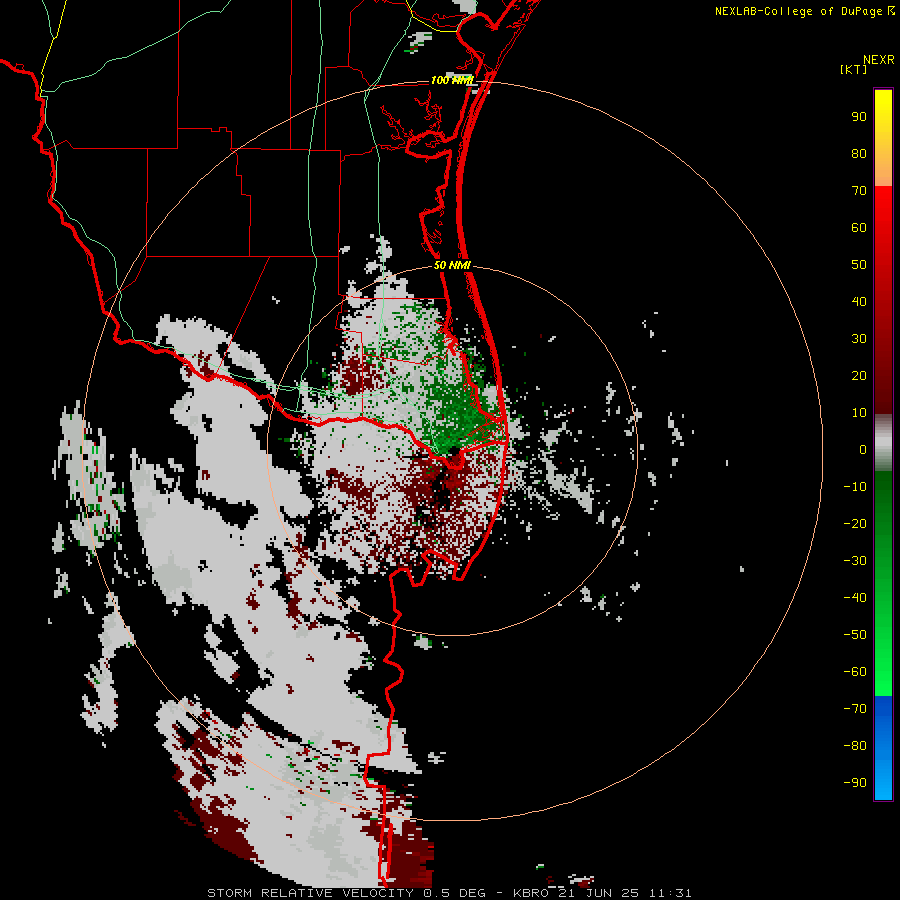Click the -30 scale value
Viewport: 900px width, 900px height.
855,561
